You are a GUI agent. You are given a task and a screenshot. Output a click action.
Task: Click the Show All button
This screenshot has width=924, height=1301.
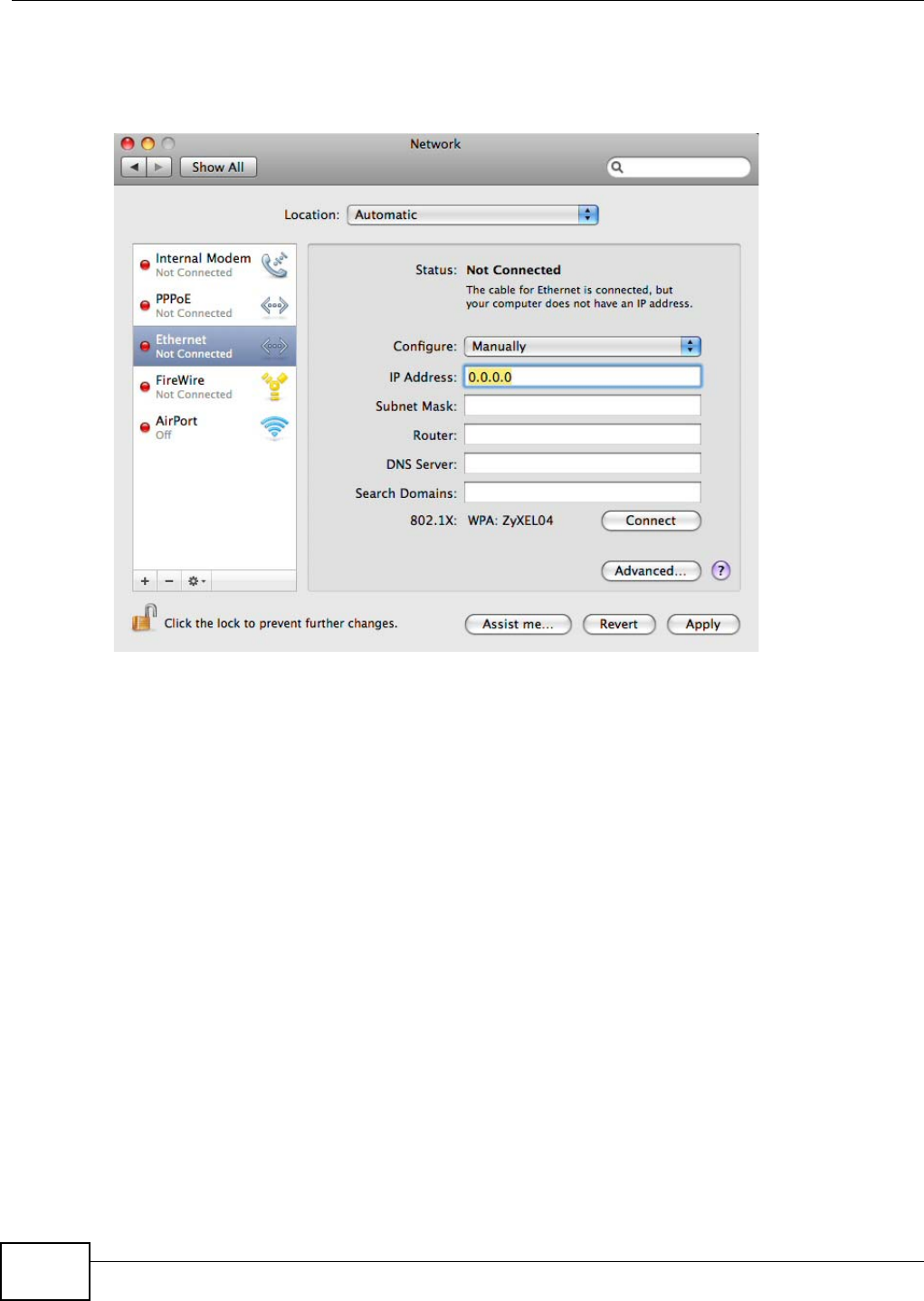[218, 167]
